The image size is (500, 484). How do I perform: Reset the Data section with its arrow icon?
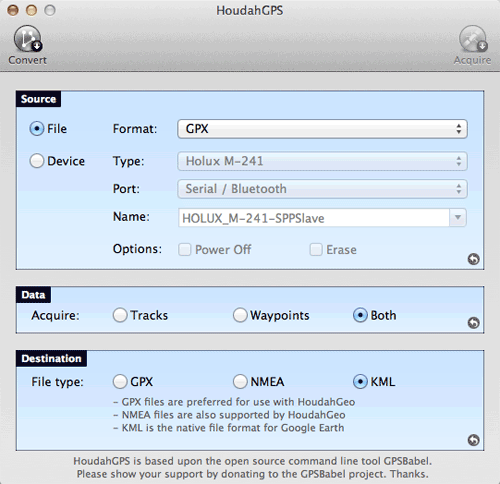click(x=473, y=322)
